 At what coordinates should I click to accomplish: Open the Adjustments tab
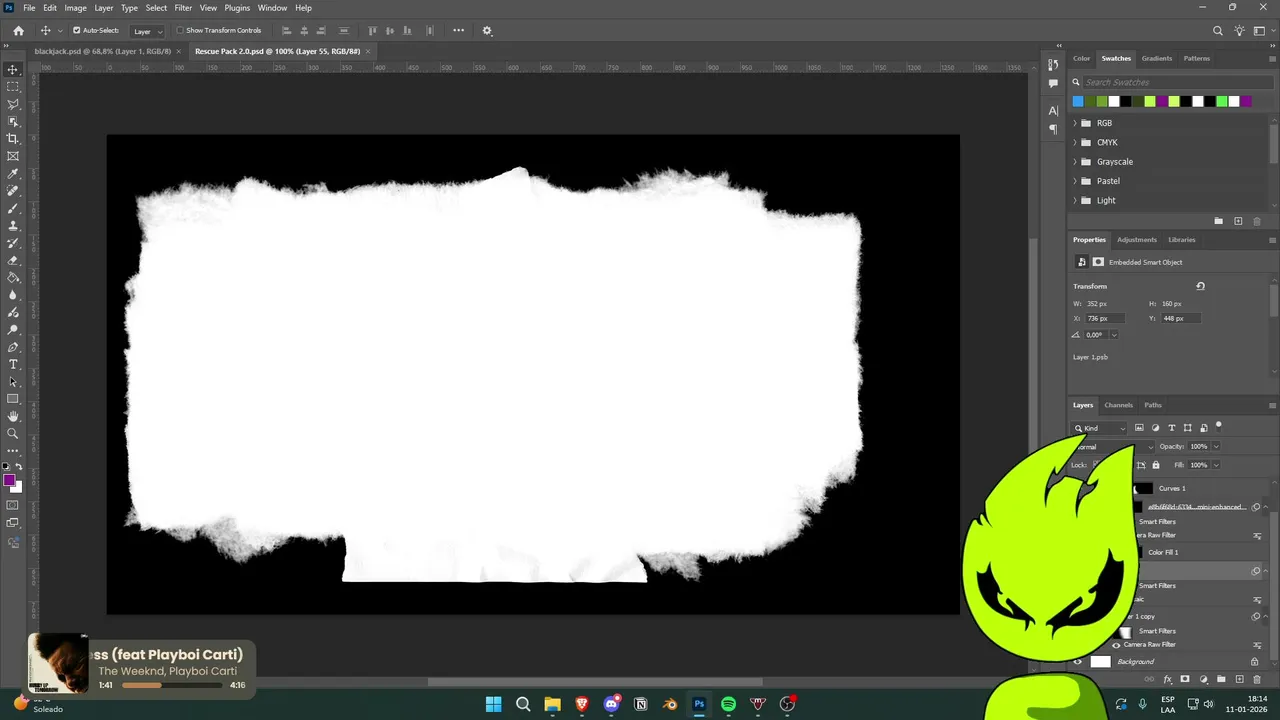click(1137, 240)
